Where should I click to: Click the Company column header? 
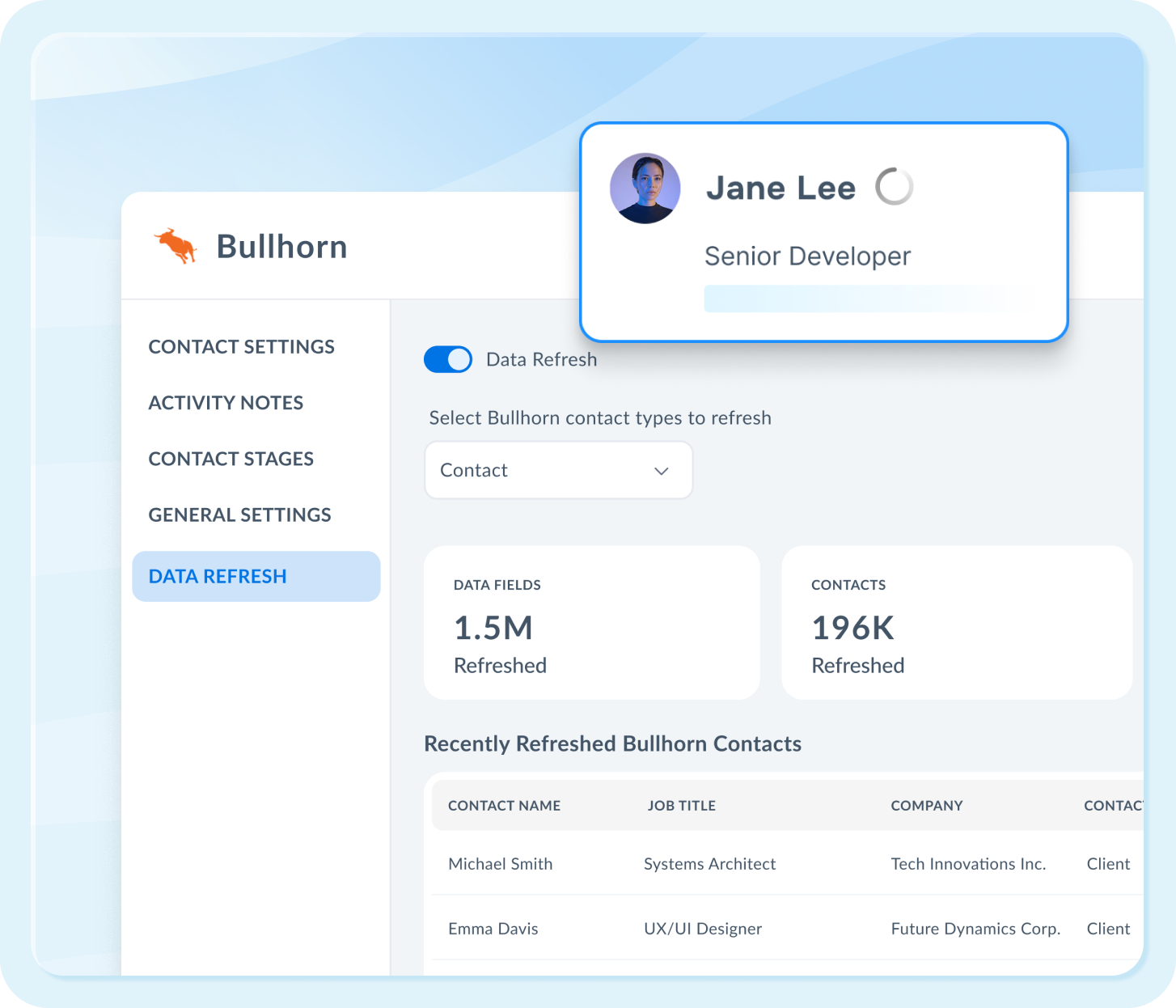tap(927, 806)
